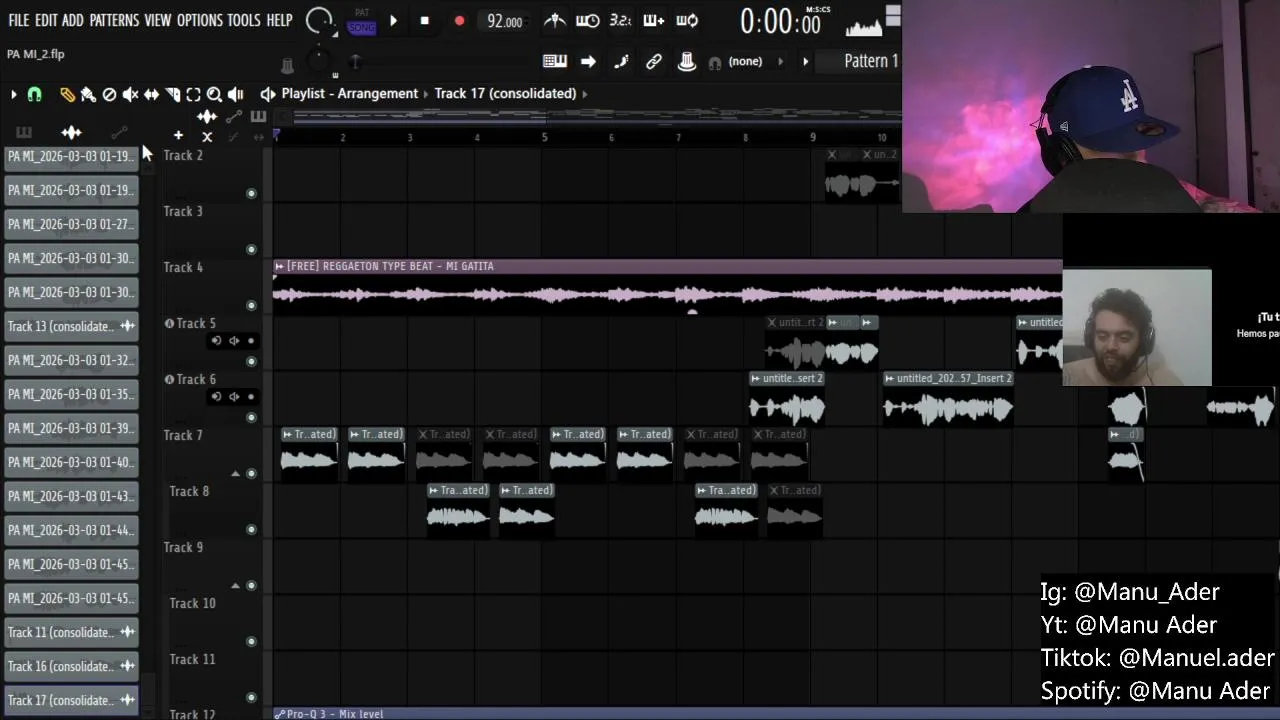This screenshot has height=720, width=1280.
Task: Toggle the overdub blend recording icon
Action: (654, 21)
